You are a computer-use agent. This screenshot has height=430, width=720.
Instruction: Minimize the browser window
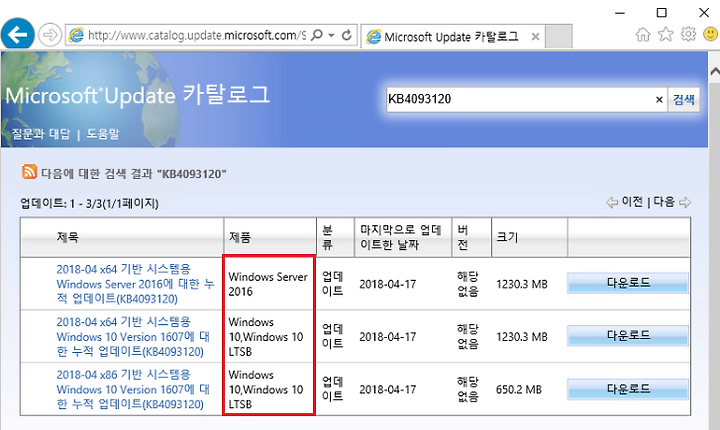pos(620,13)
